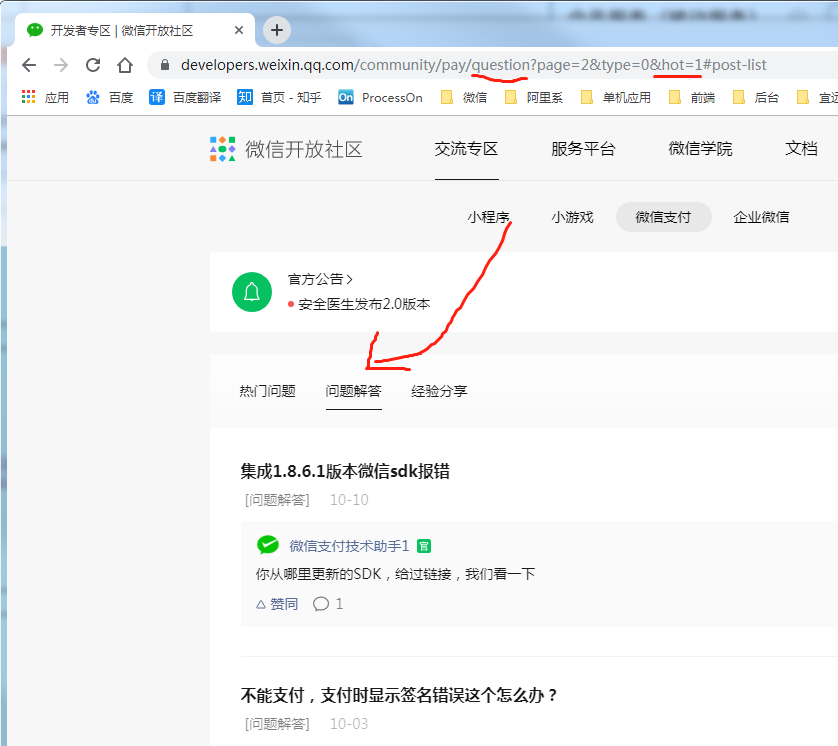Image resolution: width=838 pixels, height=746 pixels.
Task: Open the 应用 apps grid bookmark
Action: (45, 97)
